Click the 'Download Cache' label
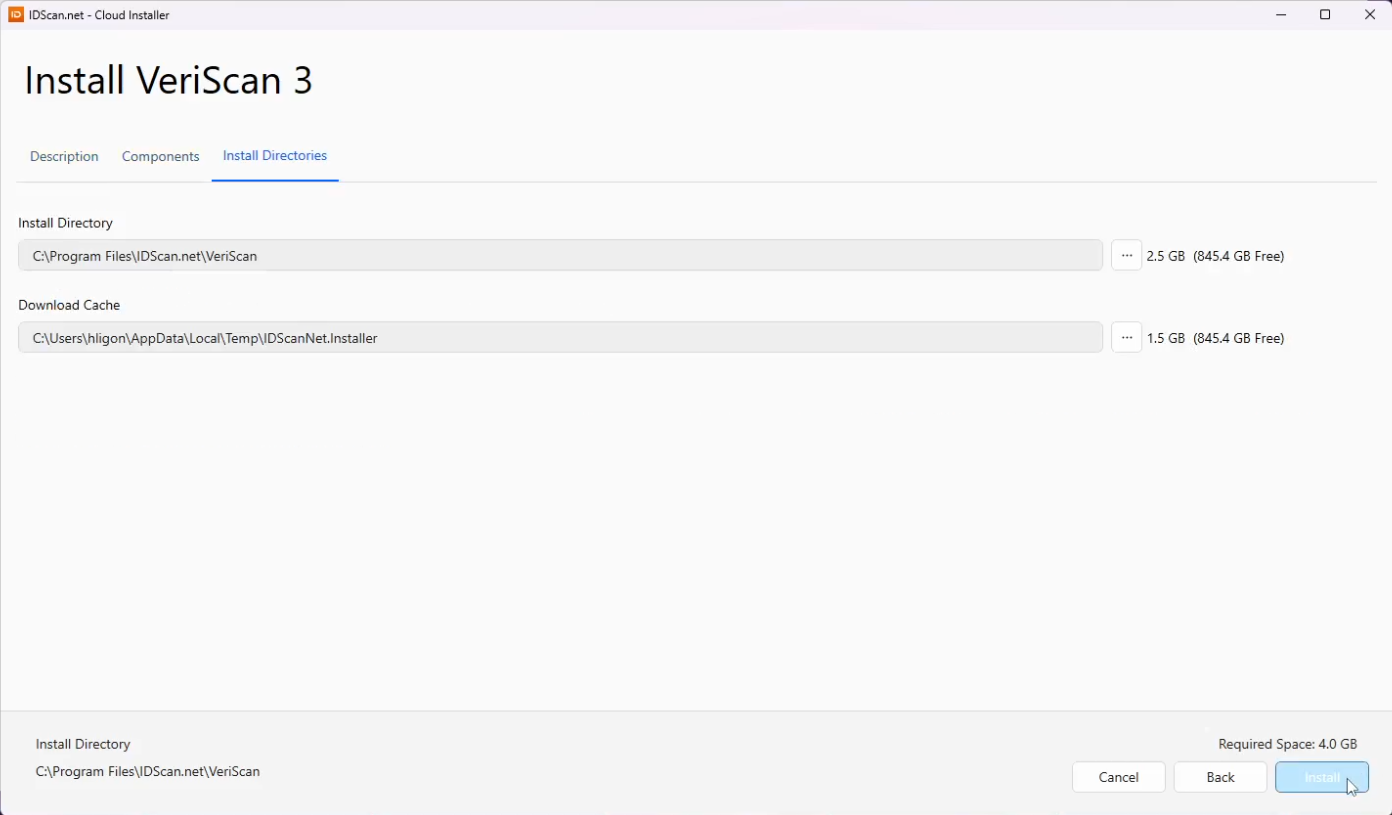 [x=69, y=305]
